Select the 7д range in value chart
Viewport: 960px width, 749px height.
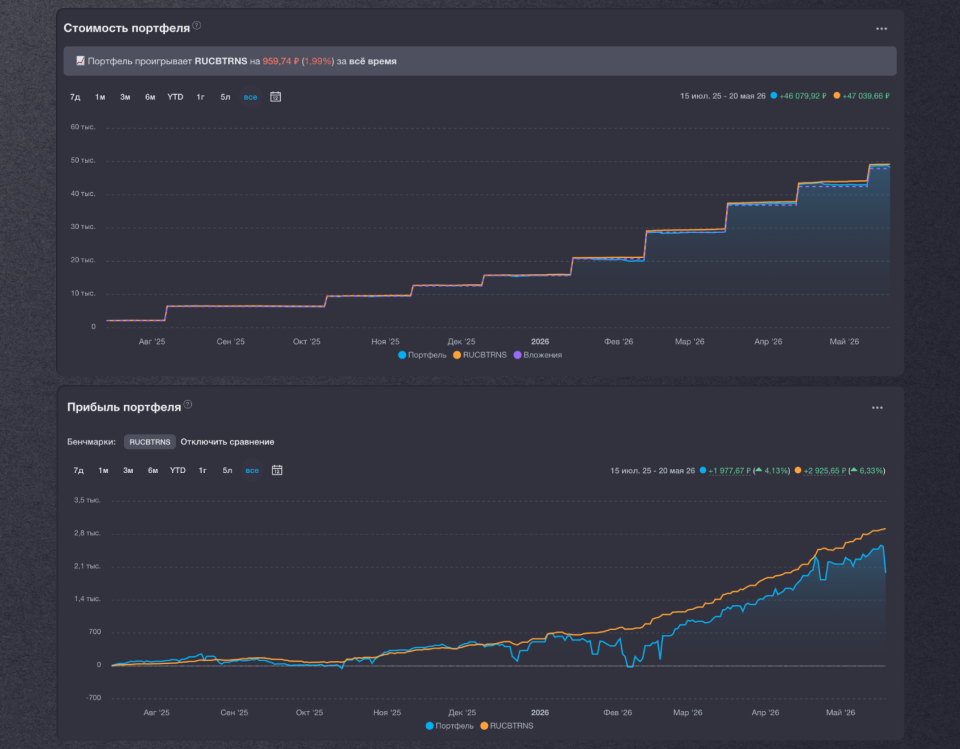tap(75, 97)
